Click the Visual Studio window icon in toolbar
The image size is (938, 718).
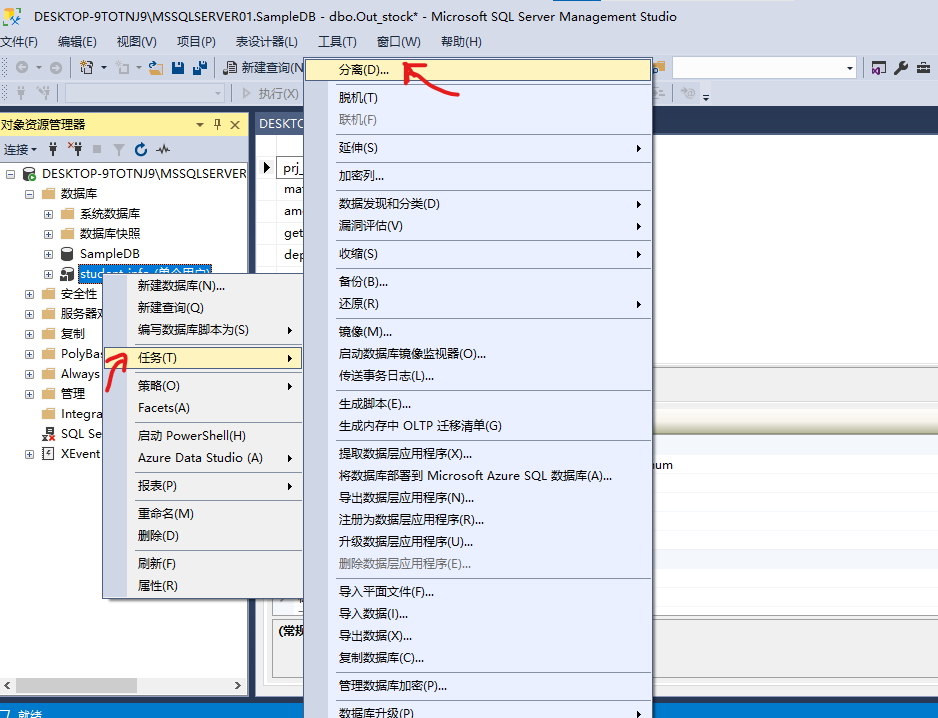coord(878,68)
